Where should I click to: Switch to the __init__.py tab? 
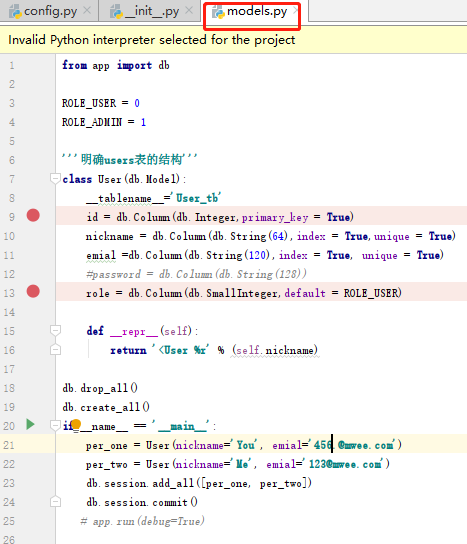click(152, 11)
